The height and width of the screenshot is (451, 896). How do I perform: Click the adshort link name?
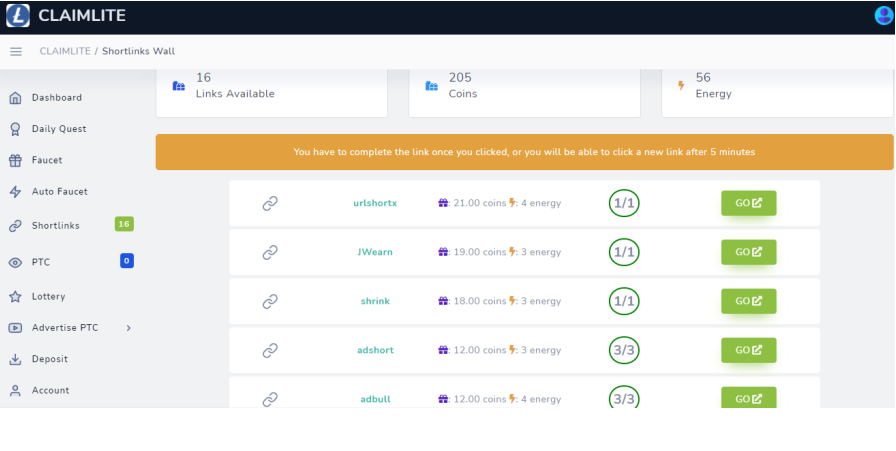click(375, 350)
